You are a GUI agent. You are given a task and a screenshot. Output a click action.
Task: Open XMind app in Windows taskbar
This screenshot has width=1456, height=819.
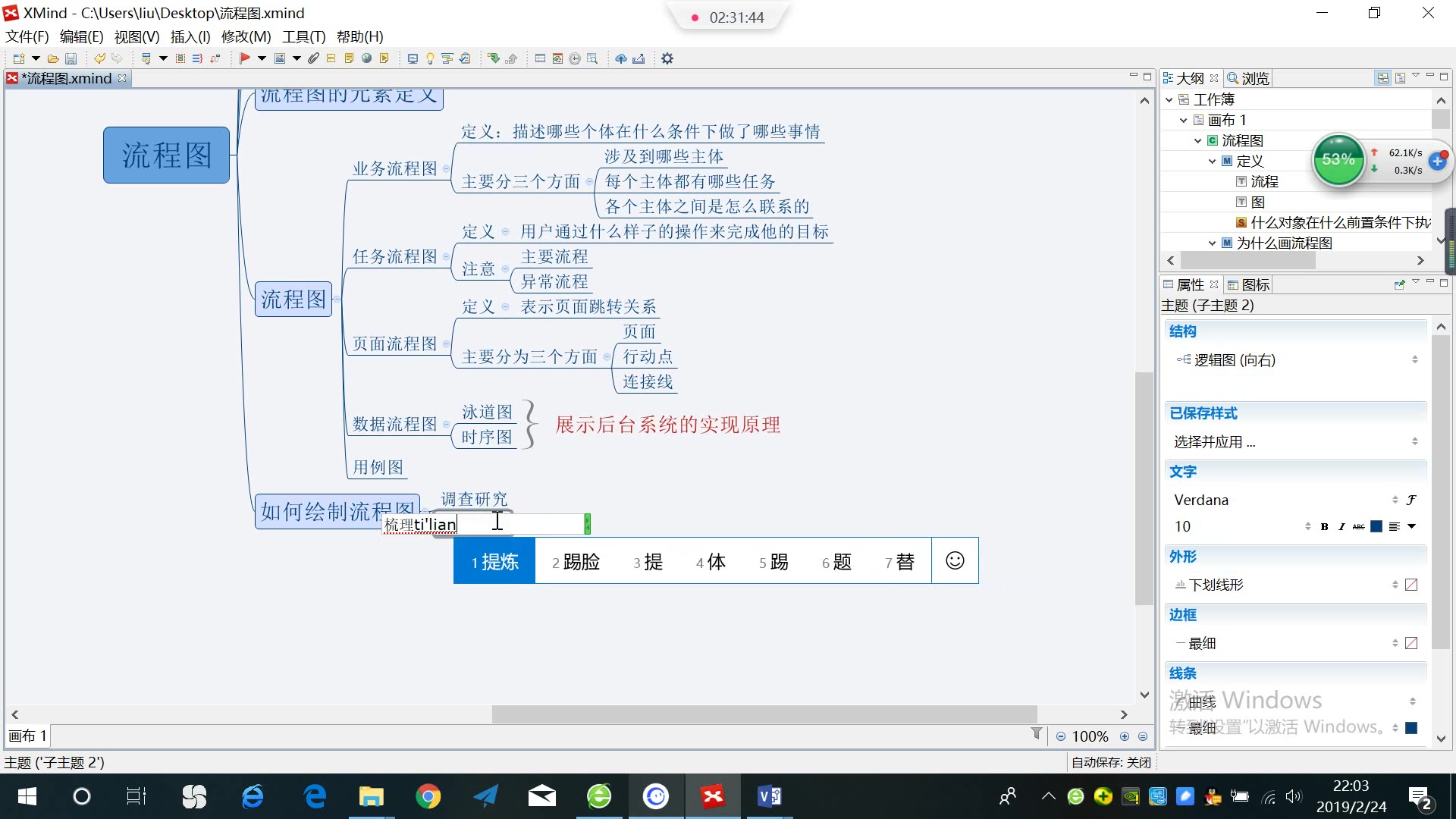pyautogui.click(x=712, y=796)
